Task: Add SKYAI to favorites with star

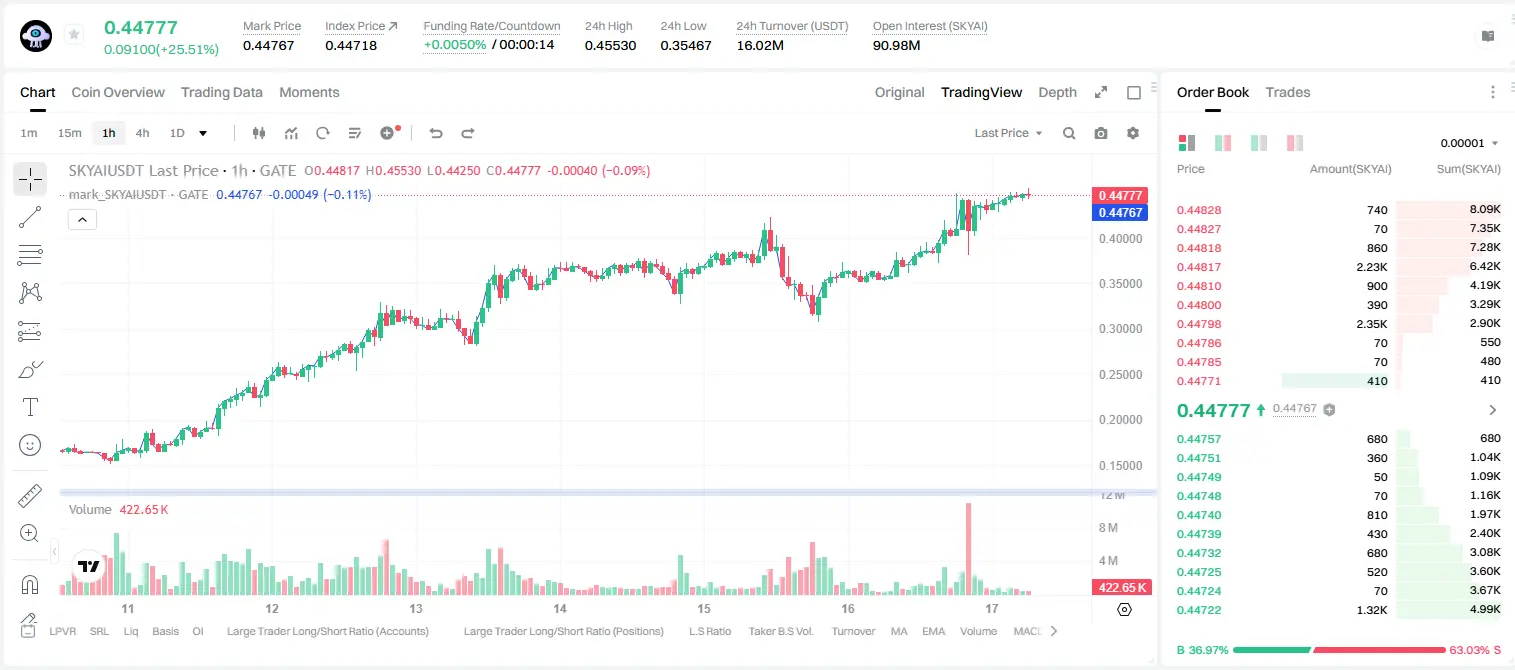Action: (x=74, y=35)
